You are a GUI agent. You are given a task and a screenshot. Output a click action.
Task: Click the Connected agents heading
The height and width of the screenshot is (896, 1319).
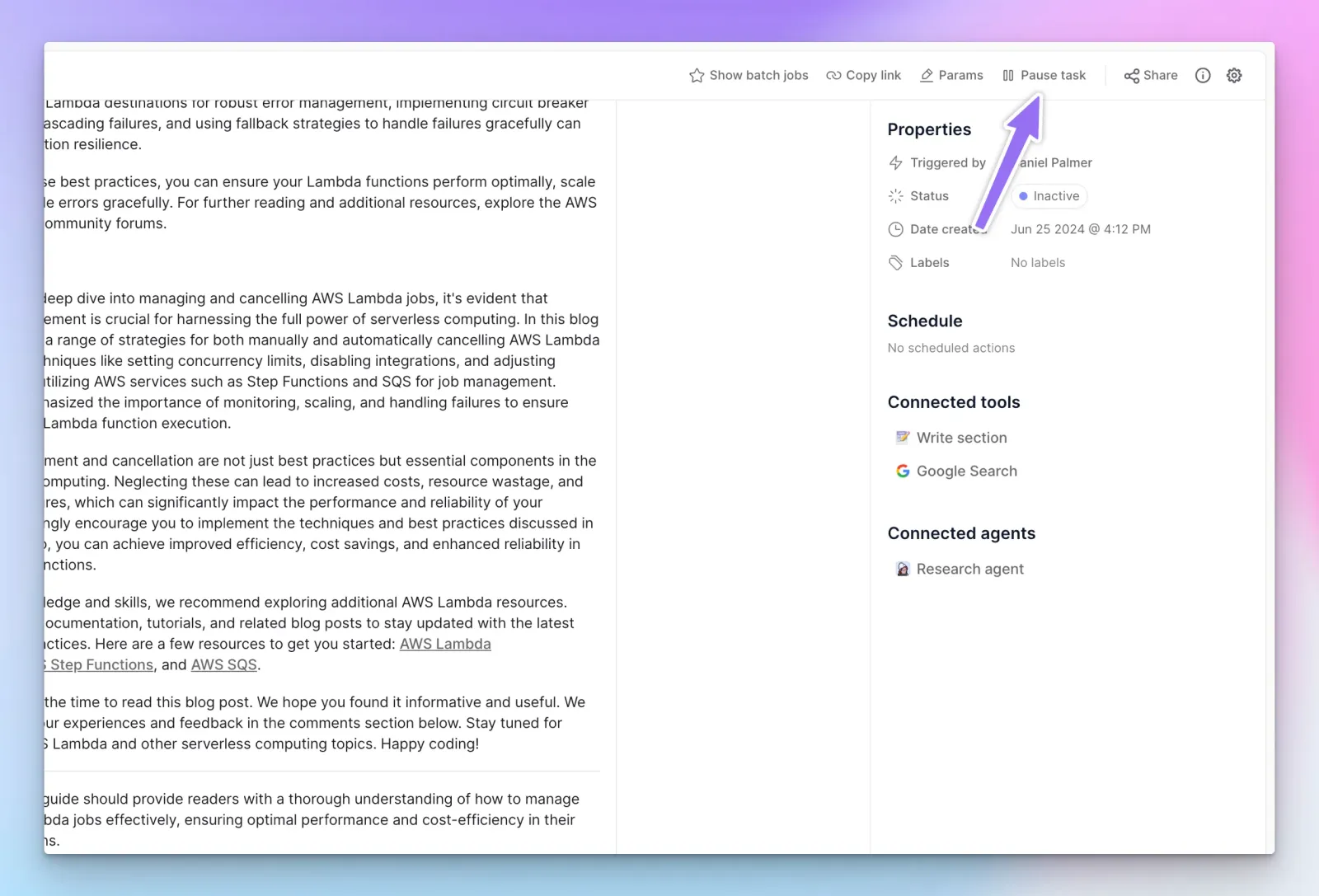(x=961, y=533)
